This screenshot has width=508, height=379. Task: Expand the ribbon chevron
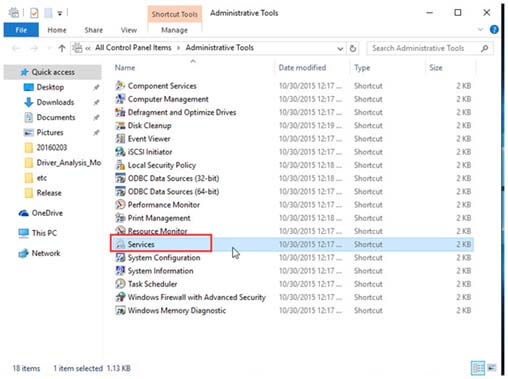point(480,30)
